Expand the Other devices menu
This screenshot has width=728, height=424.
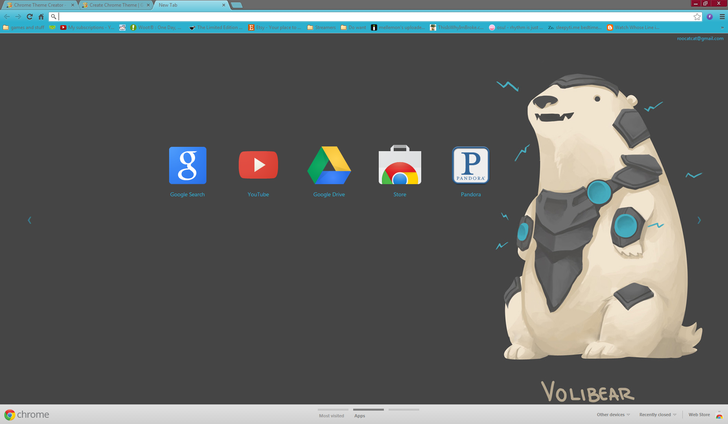613,415
